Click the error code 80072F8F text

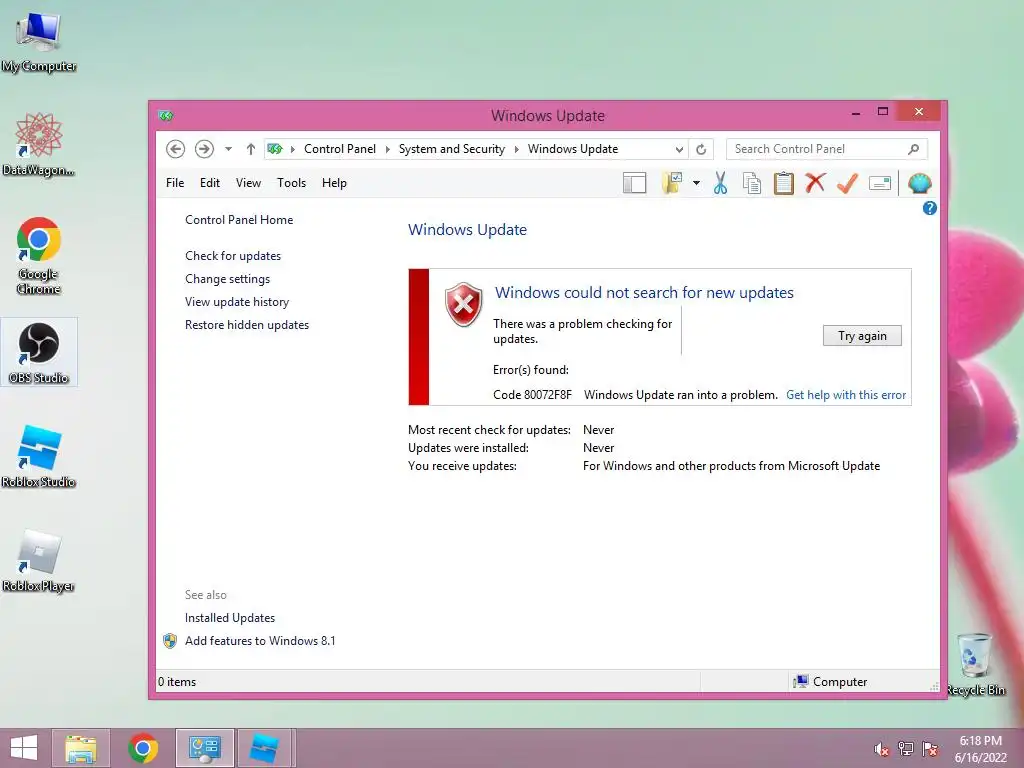(x=532, y=395)
